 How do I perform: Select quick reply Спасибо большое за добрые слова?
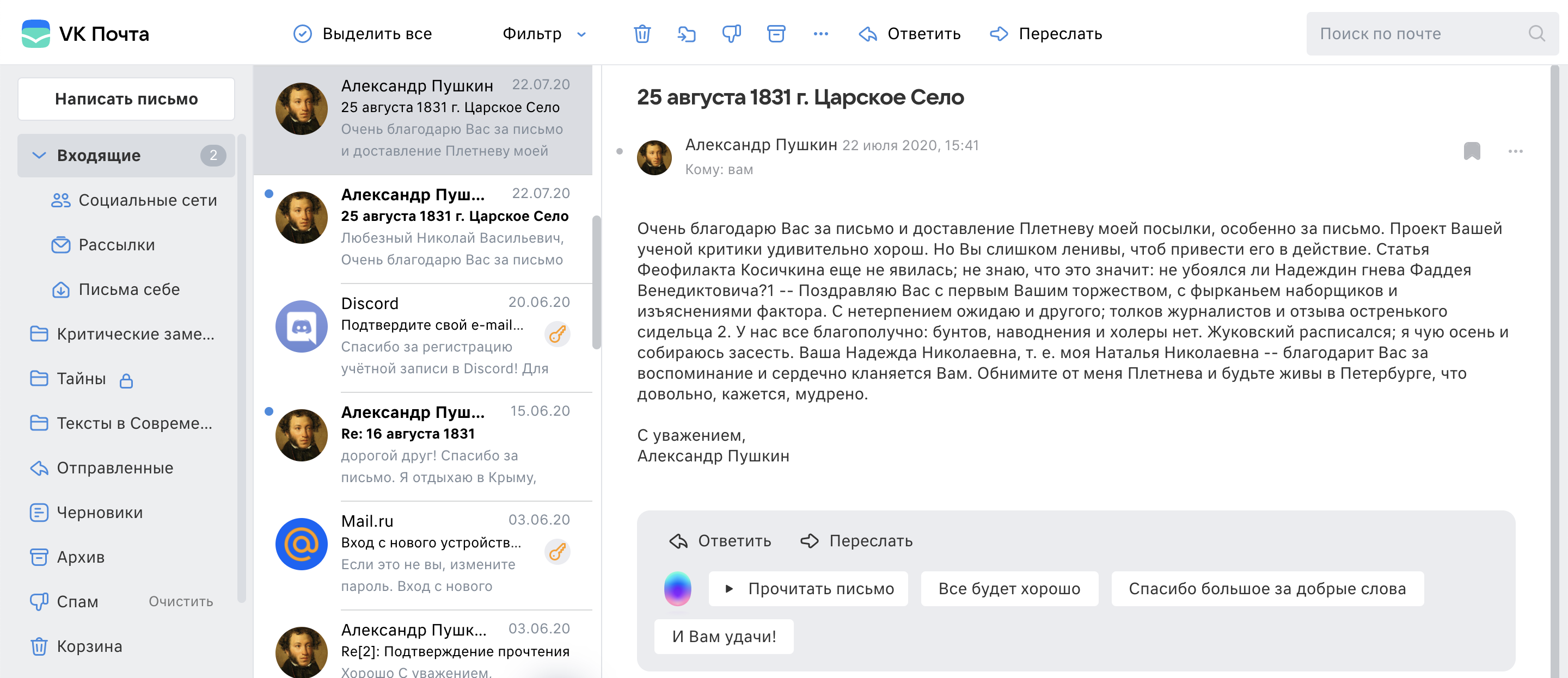click(1267, 589)
